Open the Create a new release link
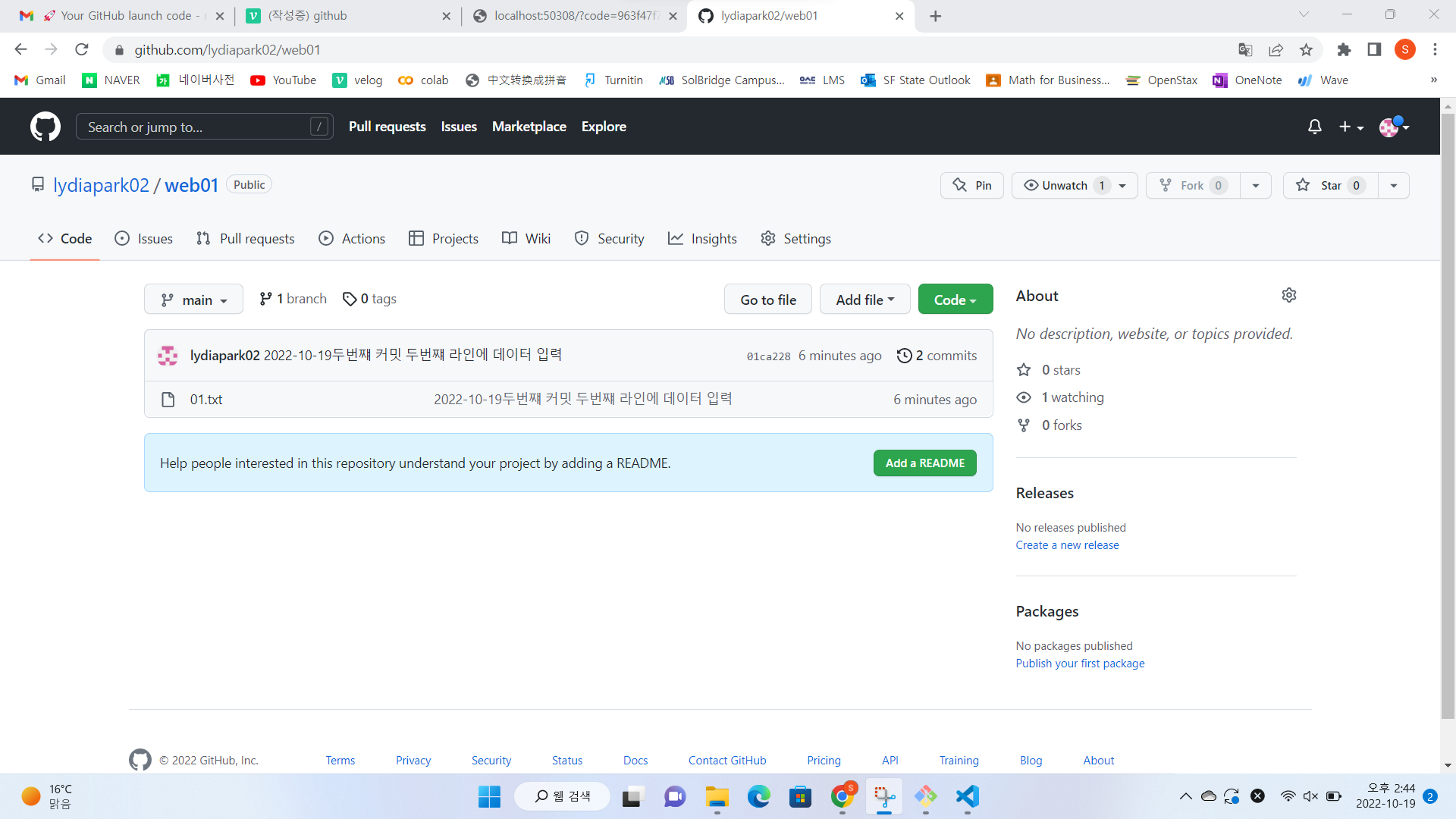1456x819 pixels. click(x=1067, y=544)
